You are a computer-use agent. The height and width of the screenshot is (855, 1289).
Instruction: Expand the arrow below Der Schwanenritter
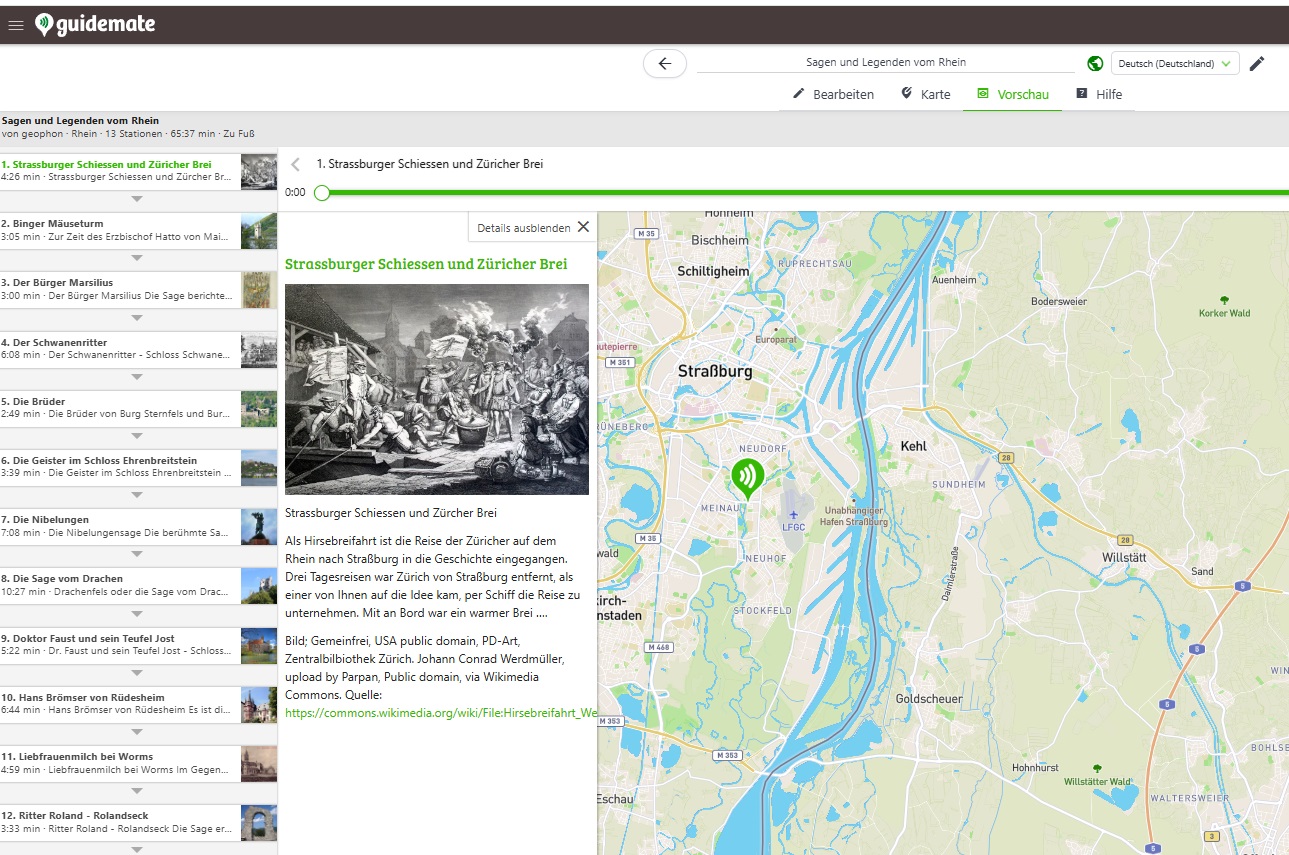[138, 377]
